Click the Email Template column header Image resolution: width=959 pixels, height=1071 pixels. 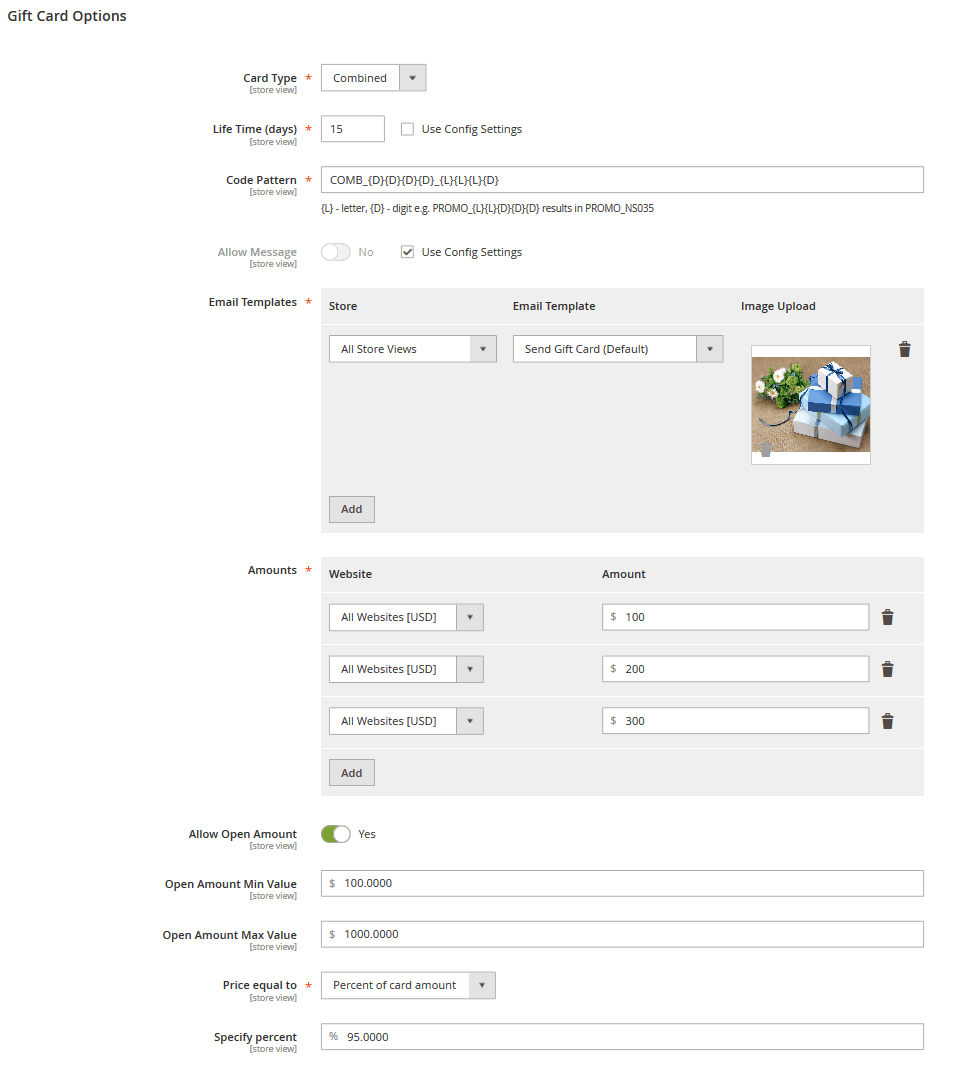click(554, 306)
